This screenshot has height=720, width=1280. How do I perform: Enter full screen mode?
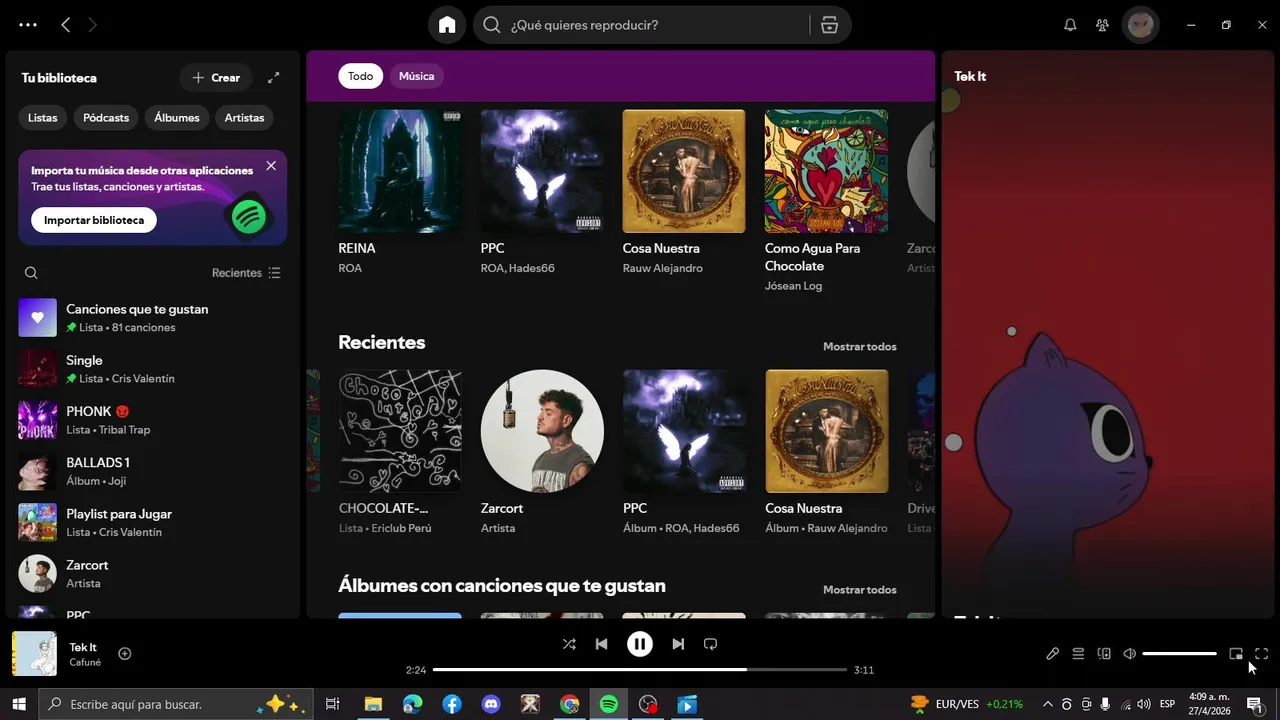coord(1261,654)
